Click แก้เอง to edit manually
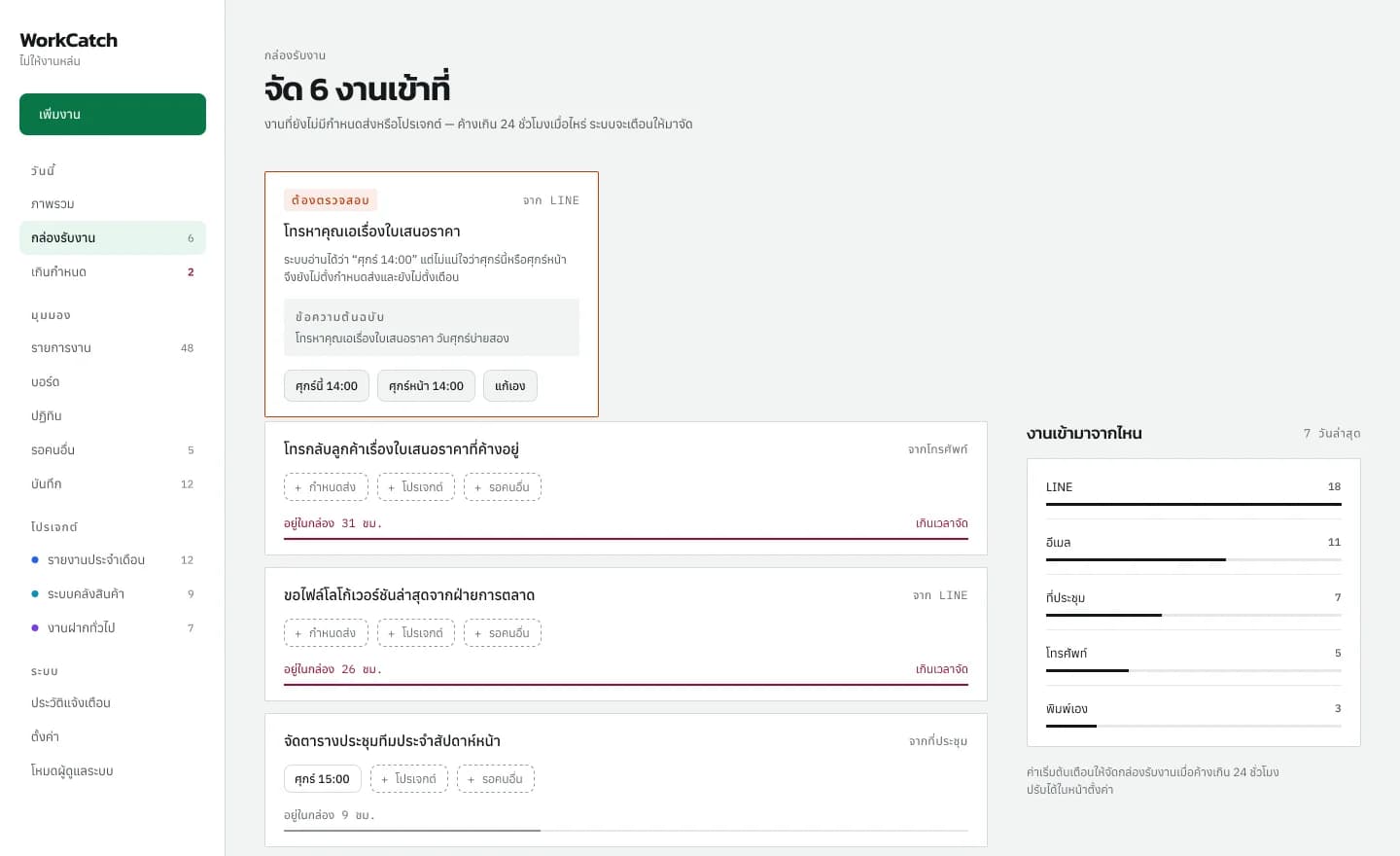 click(x=509, y=386)
